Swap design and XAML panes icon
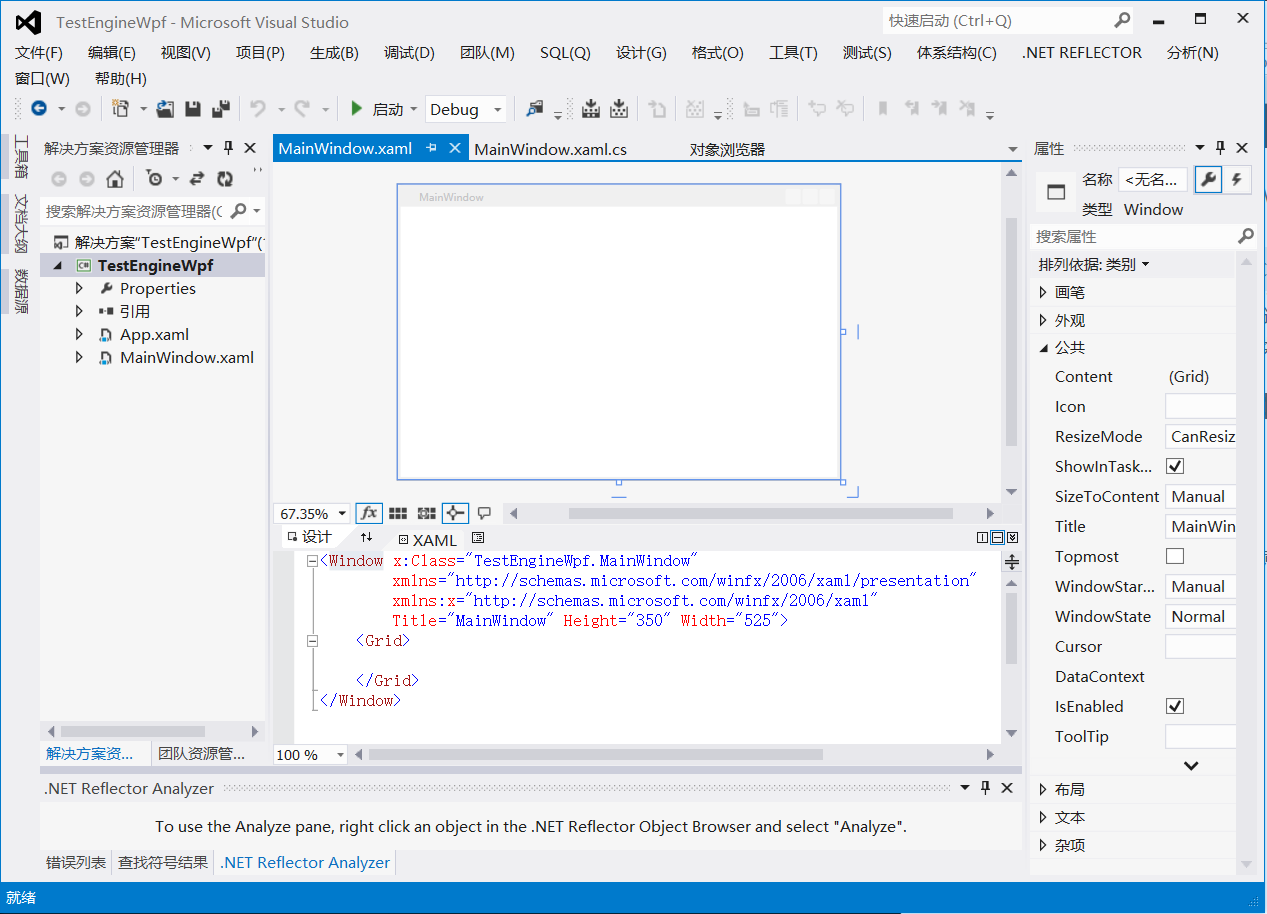Image resolution: width=1267 pixels, height=914 pixels. coord(367,538)
